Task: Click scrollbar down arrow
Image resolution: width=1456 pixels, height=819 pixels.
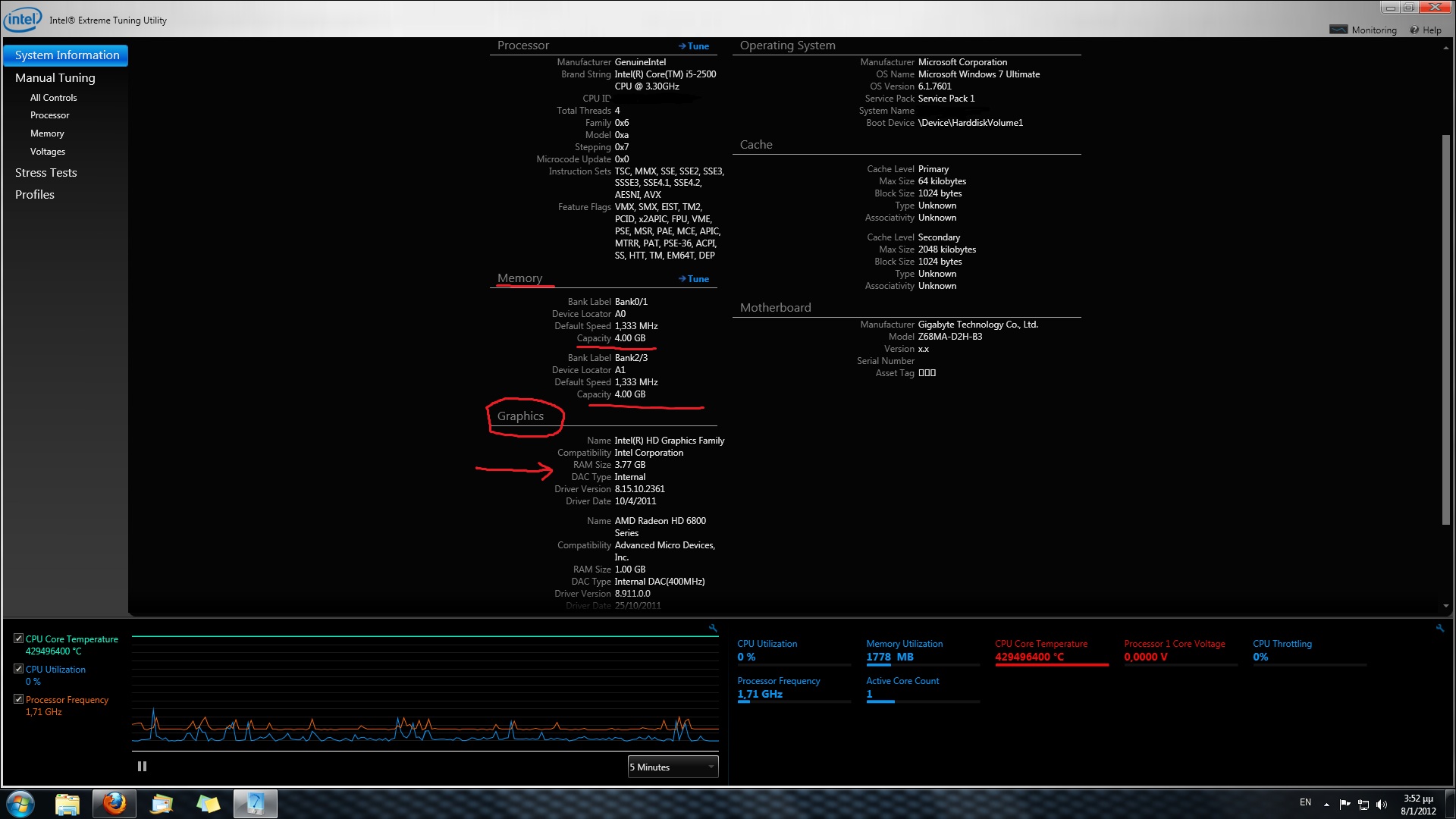Action: pos(1445,607)
